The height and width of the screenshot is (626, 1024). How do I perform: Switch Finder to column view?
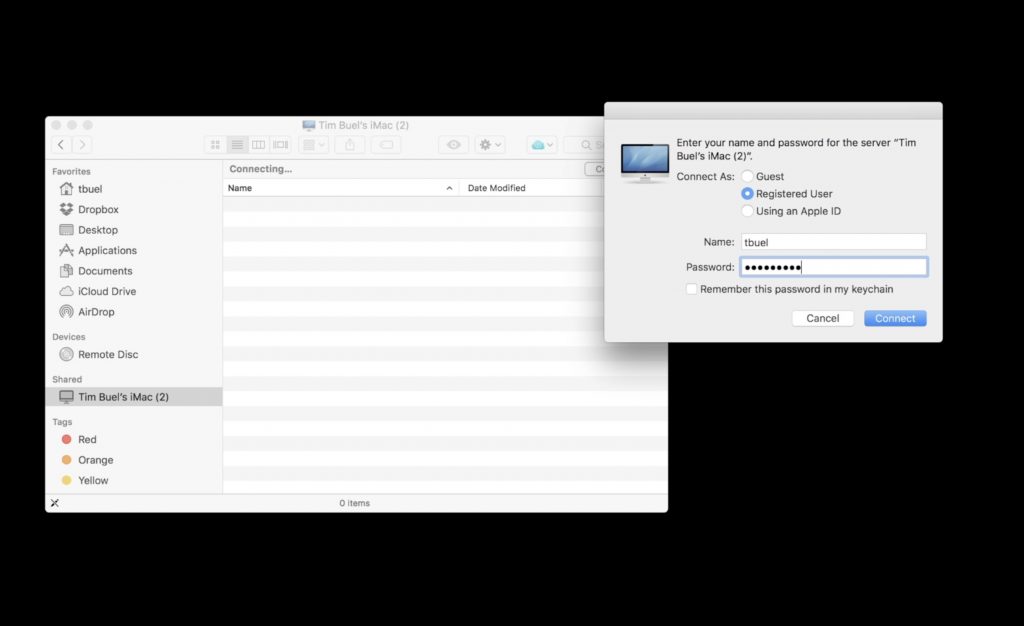coord(259,144)
